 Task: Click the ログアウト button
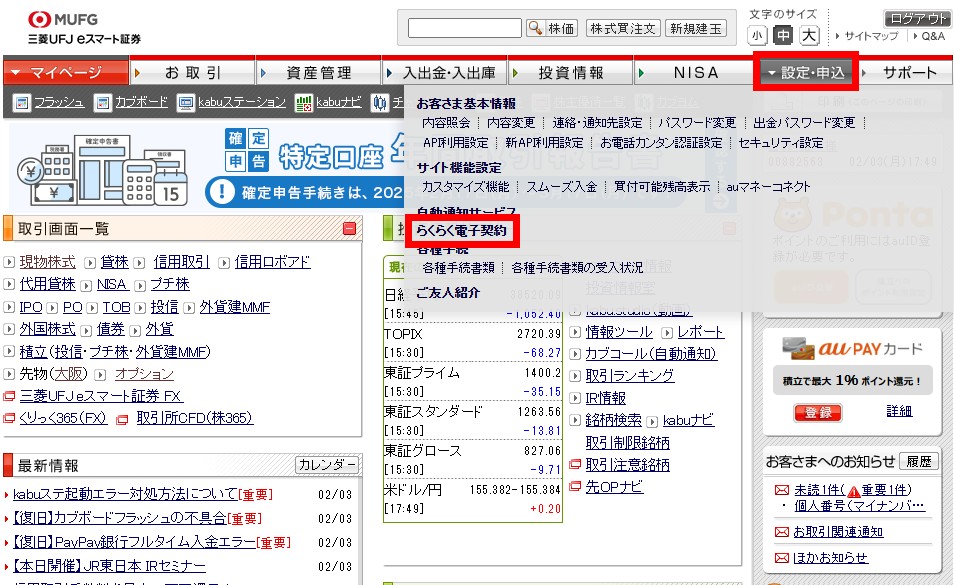click(917, 18)
